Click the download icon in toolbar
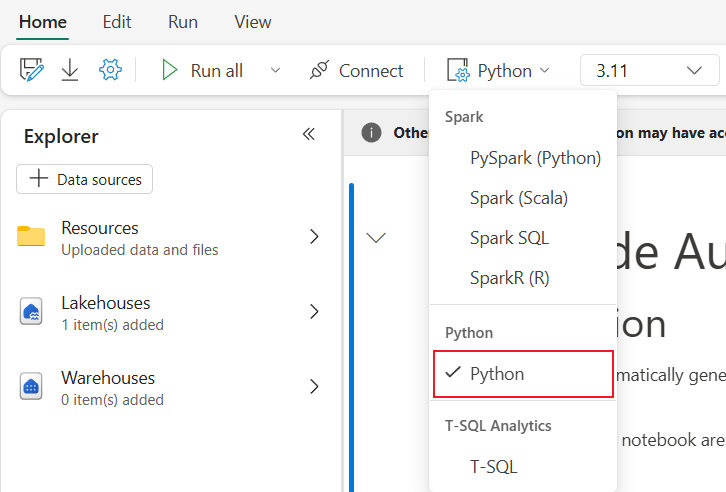Viewport: 726px width, 492px height. coord(70,70)
